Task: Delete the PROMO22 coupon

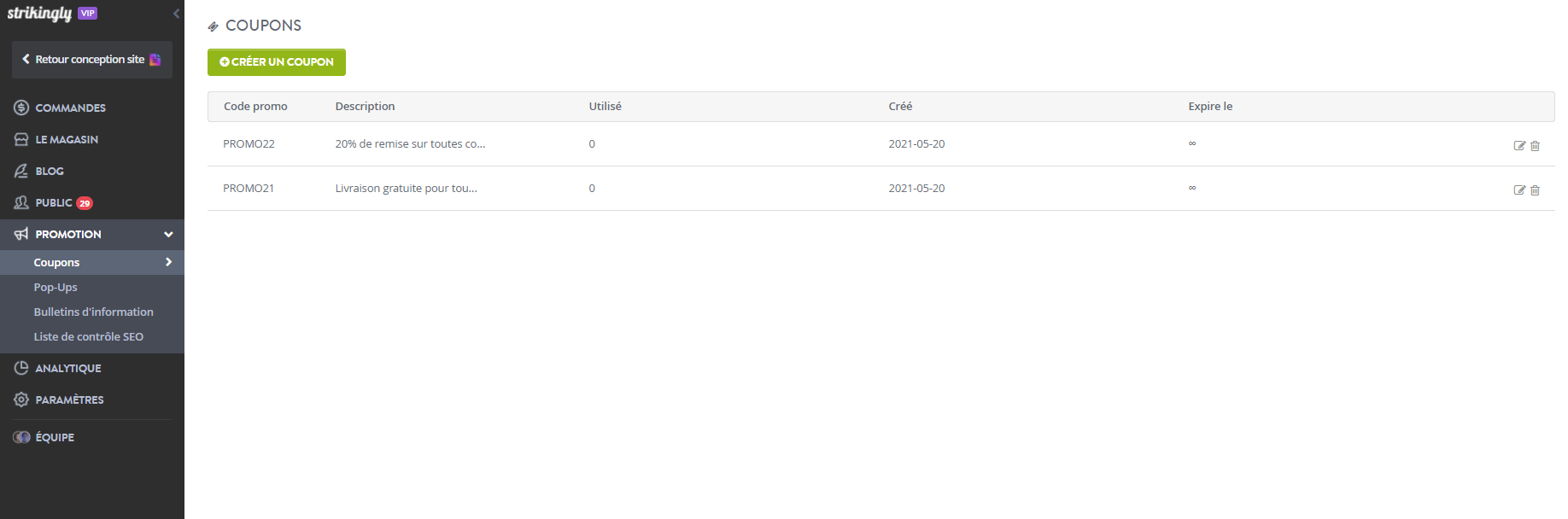Action: click(x=1535, y=146)
